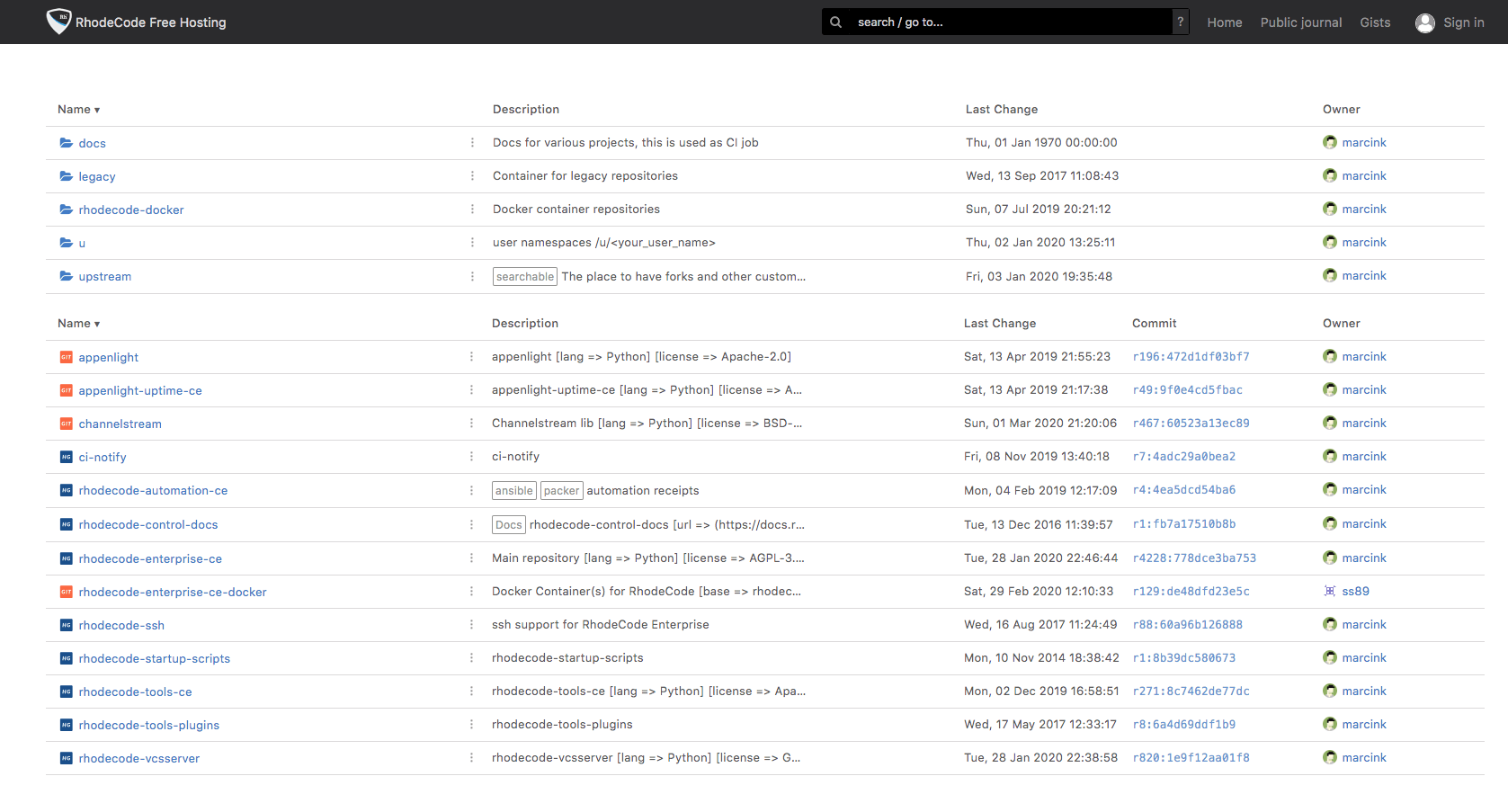Open the three-dot menu for legacy group
The height and width of the screenshot is (812, 1508).
coord(472,176)
